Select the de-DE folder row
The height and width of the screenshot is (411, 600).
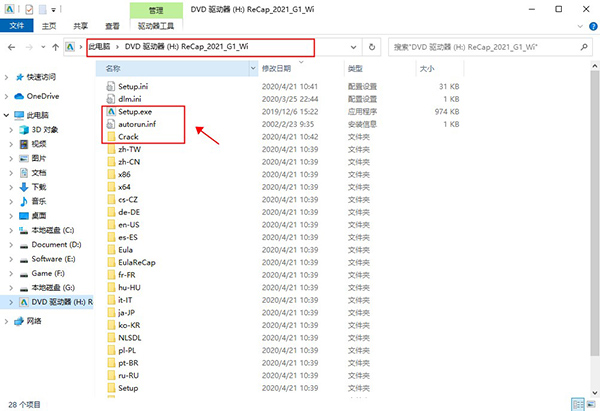coord(279,212)
